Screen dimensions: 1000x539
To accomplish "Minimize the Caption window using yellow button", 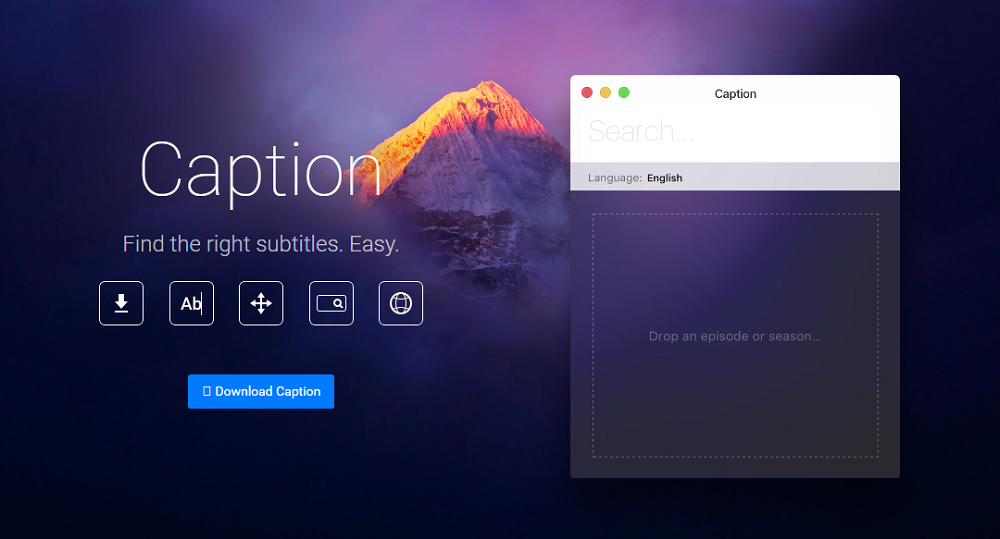I will coord(605,93).
